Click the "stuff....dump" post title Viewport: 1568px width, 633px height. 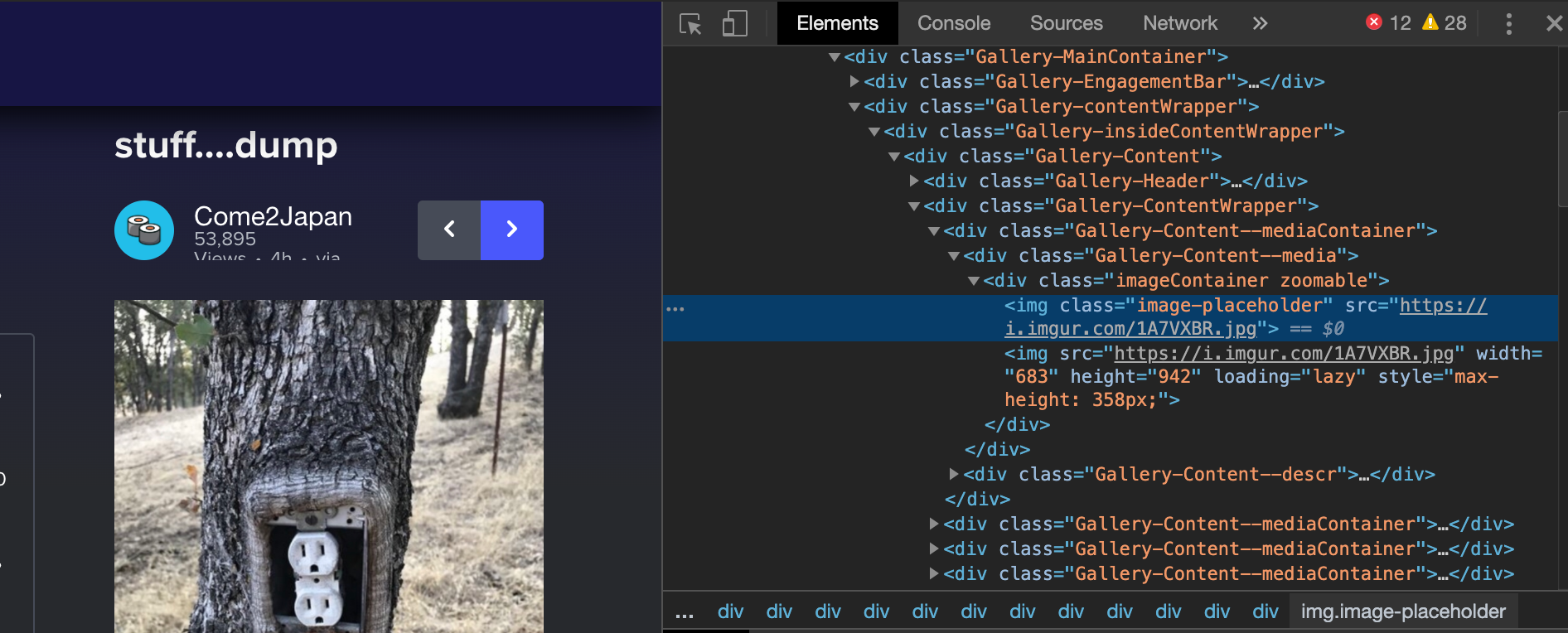click(226, 145)
